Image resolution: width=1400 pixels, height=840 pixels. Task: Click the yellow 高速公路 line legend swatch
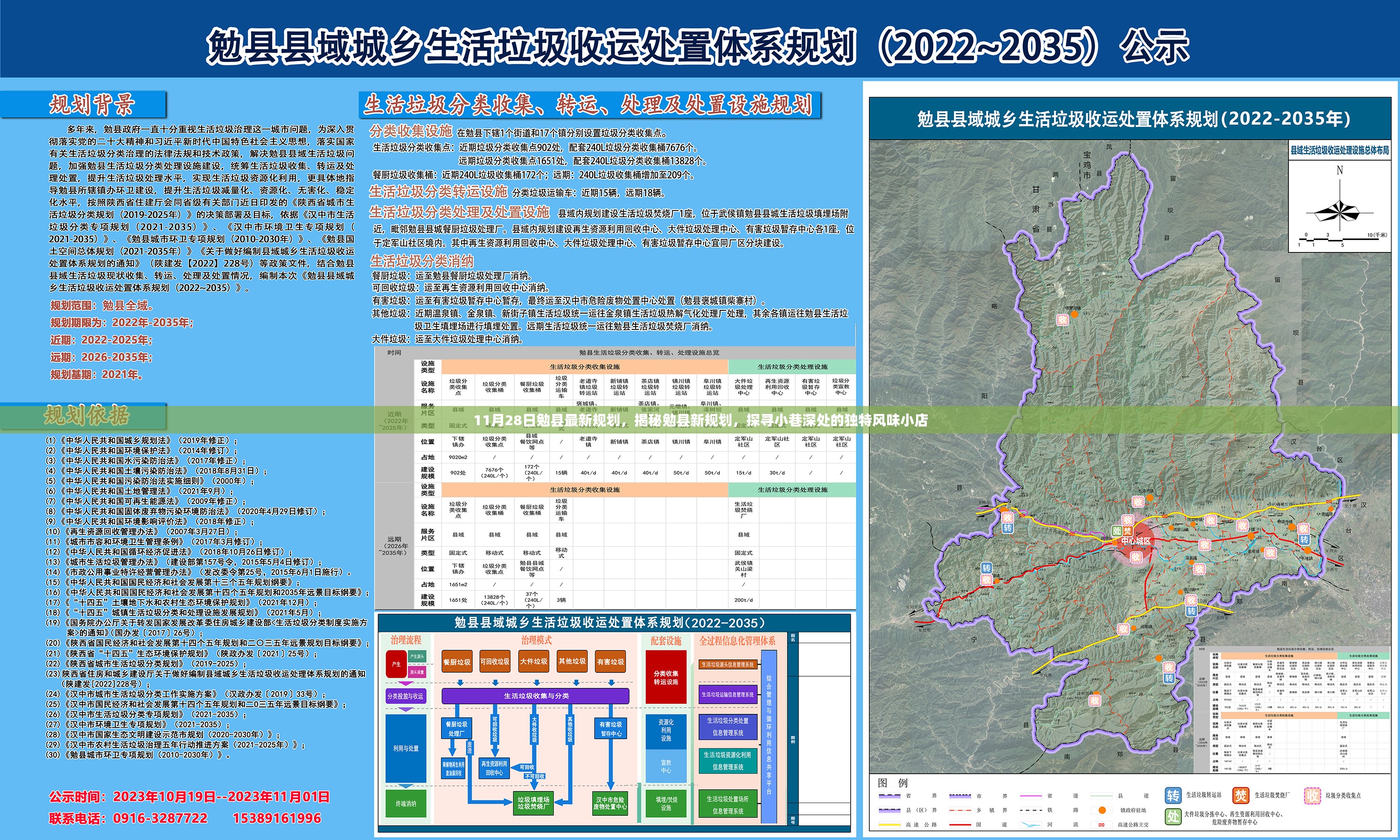[x=889, y=825]
